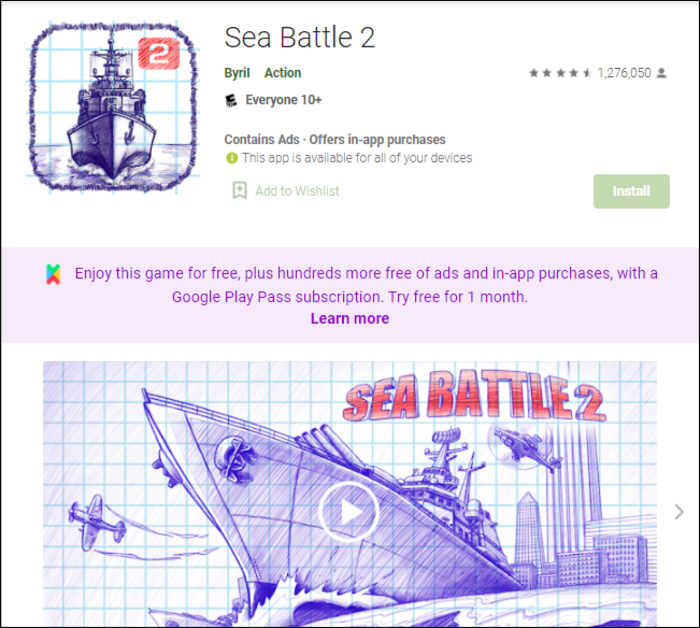
Task: Click the Google Play Pass logo icon
Action: [x=53, y=274]
